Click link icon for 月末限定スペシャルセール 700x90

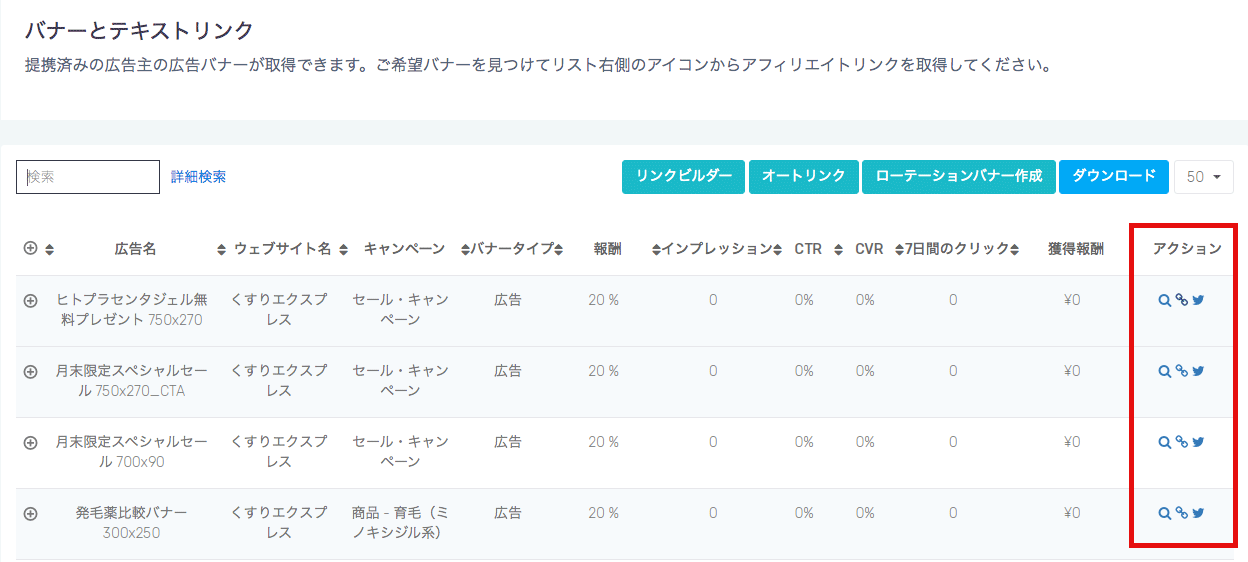(x=1181, y=442)
